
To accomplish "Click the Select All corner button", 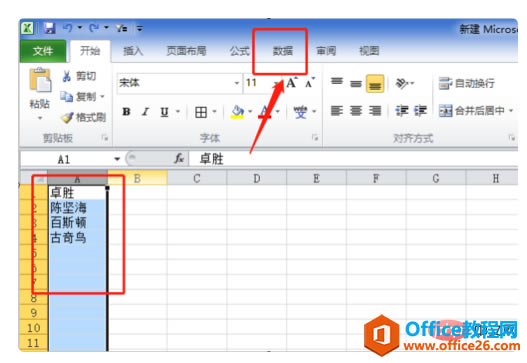I will [34, 178].
